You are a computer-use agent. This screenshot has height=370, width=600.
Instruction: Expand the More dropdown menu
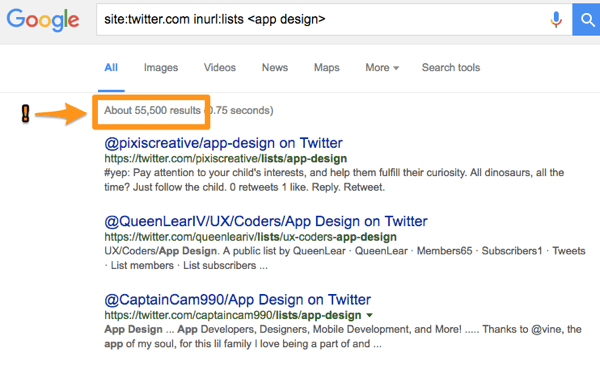(382, 68)
